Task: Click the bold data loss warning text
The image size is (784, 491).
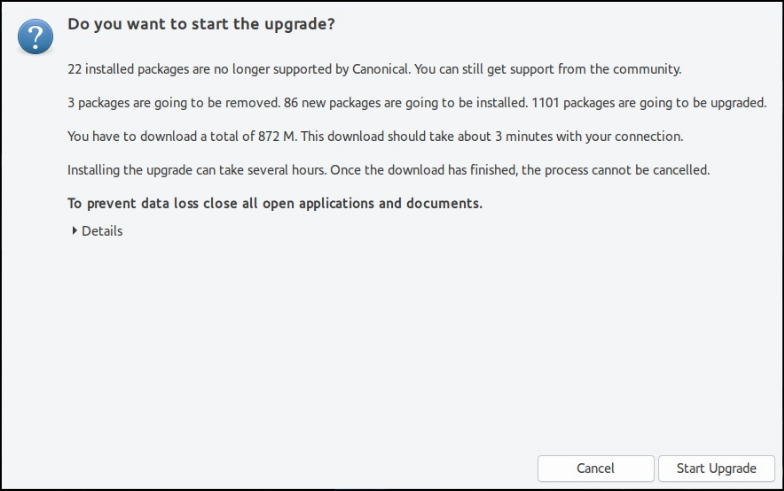Action: (x=274, y=203)
